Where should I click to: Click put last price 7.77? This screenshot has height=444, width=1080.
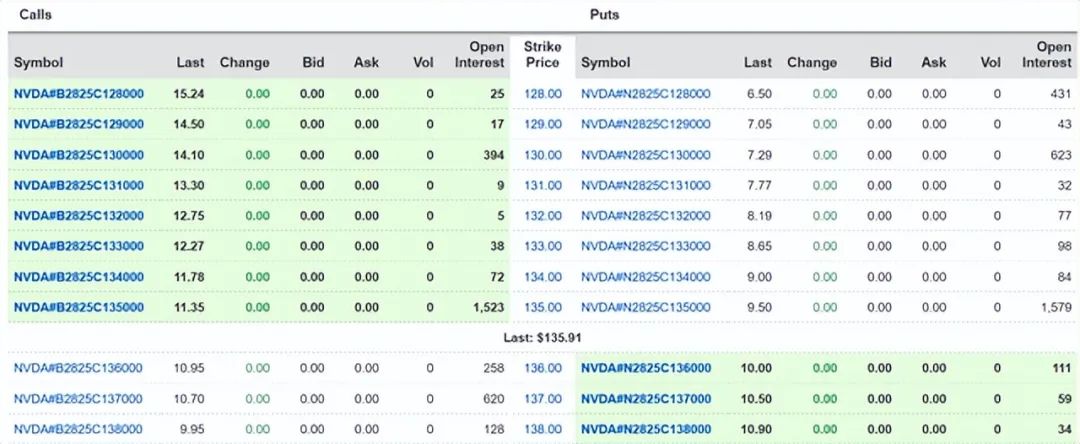click(759, 185)
